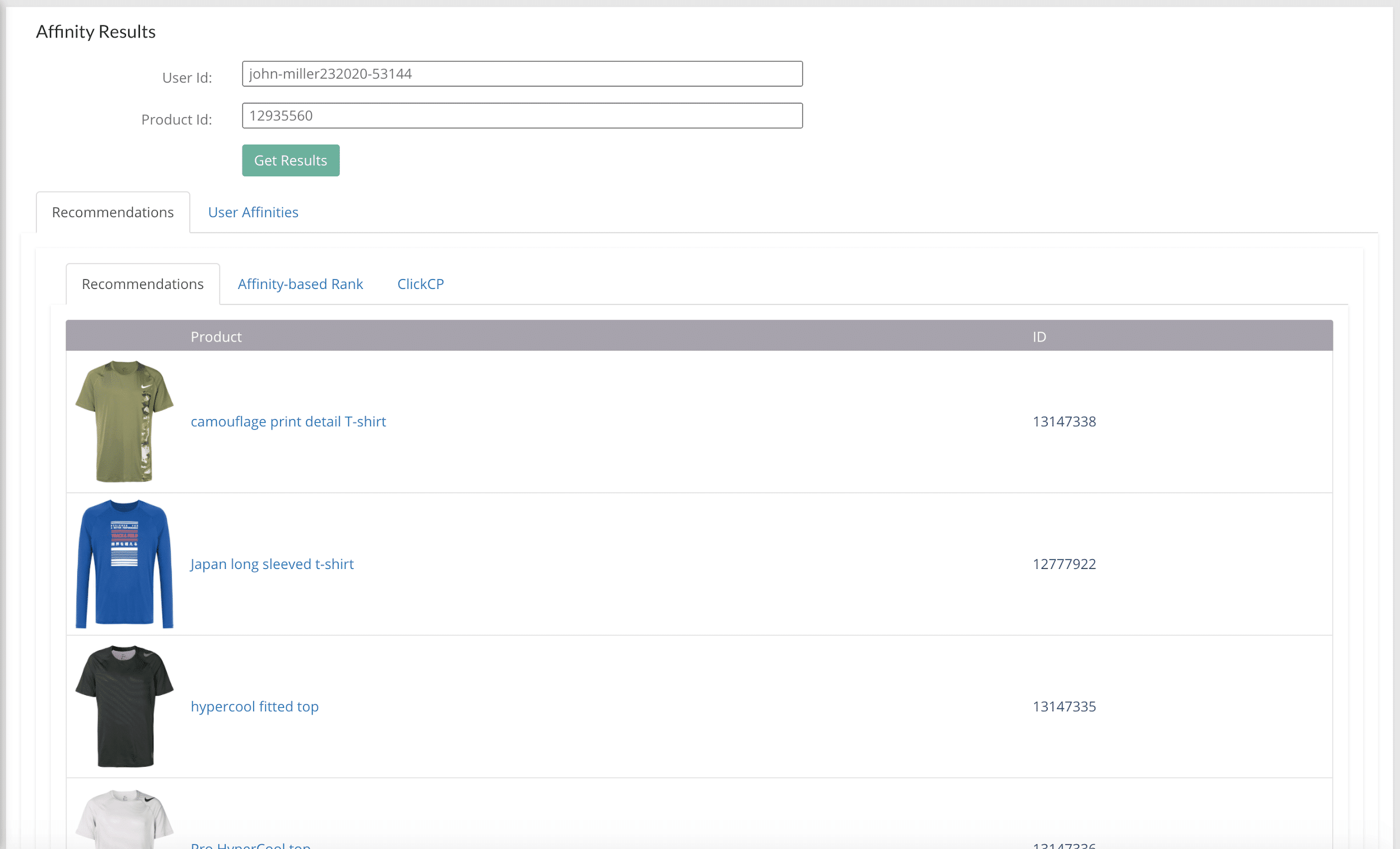Click the green camouflage T-shirt thumbnail
The width and height of the screenshot is (1400, 849).
coord(124,421)
